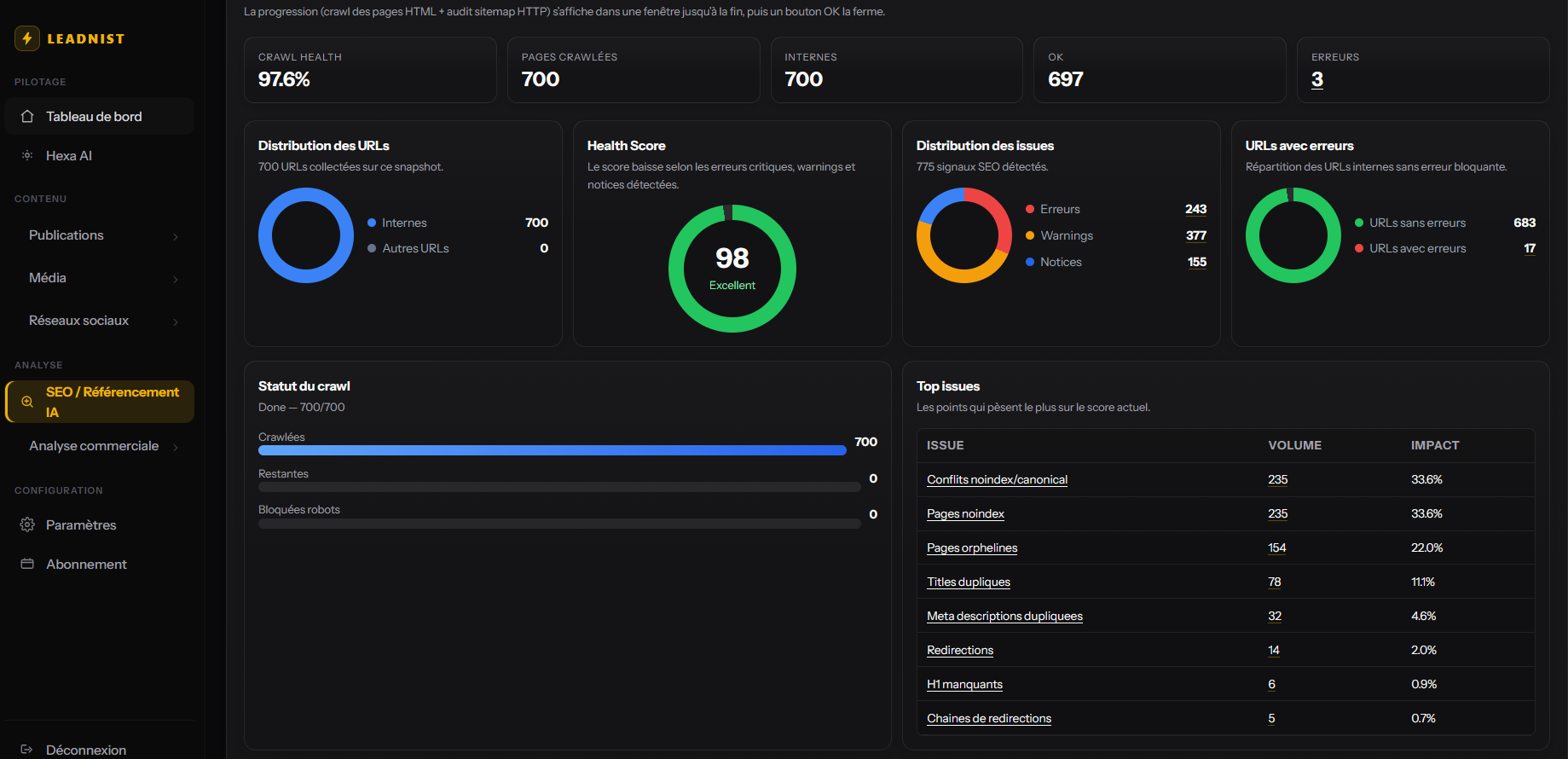Viewport: 1568px width, 759px height.
Task: Expand the Publications submenu chevron
Action: click(x=176, y=236)
